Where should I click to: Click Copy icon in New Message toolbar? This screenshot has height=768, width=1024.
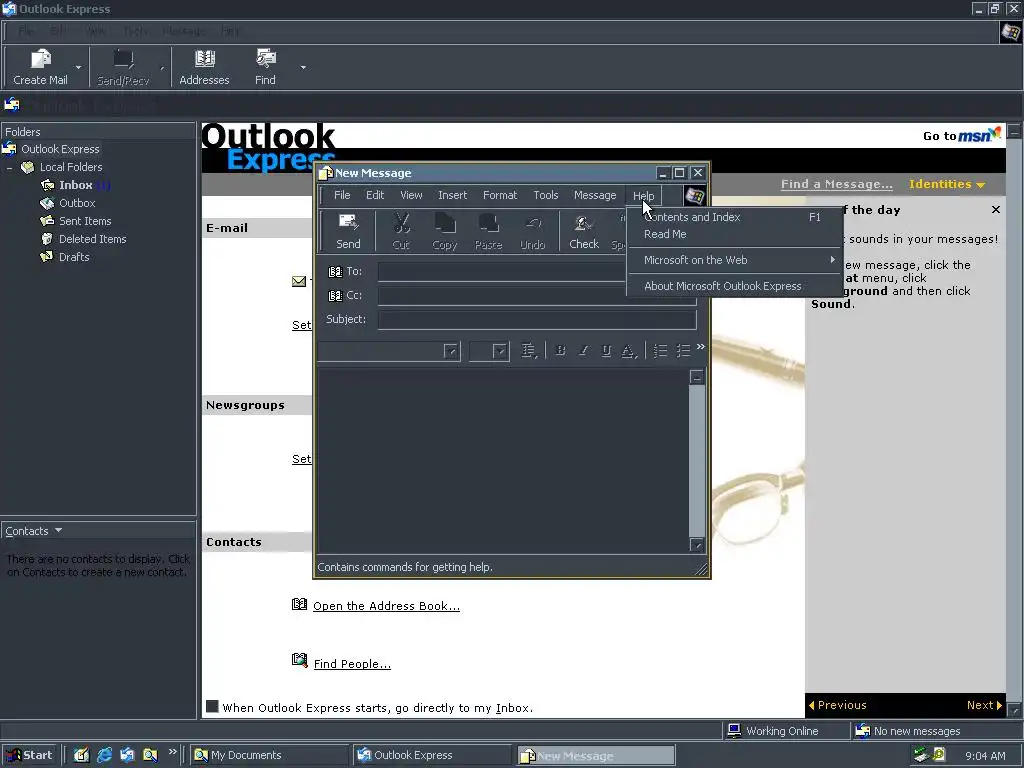click(x=445, y=231)
